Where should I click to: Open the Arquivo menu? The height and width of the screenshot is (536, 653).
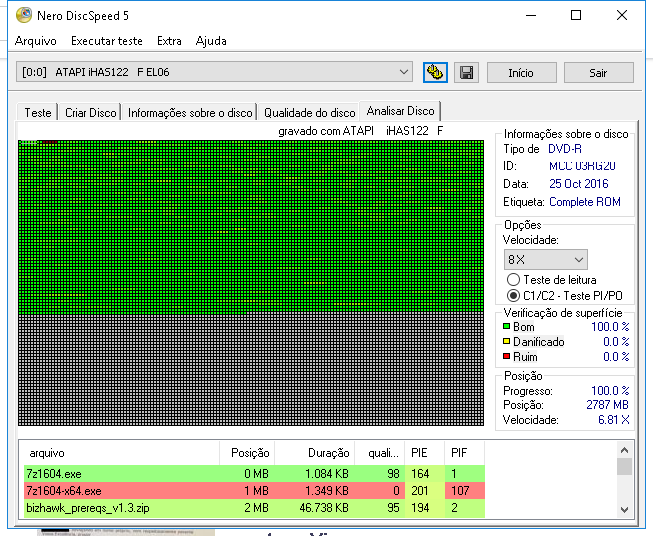(36, 41)
